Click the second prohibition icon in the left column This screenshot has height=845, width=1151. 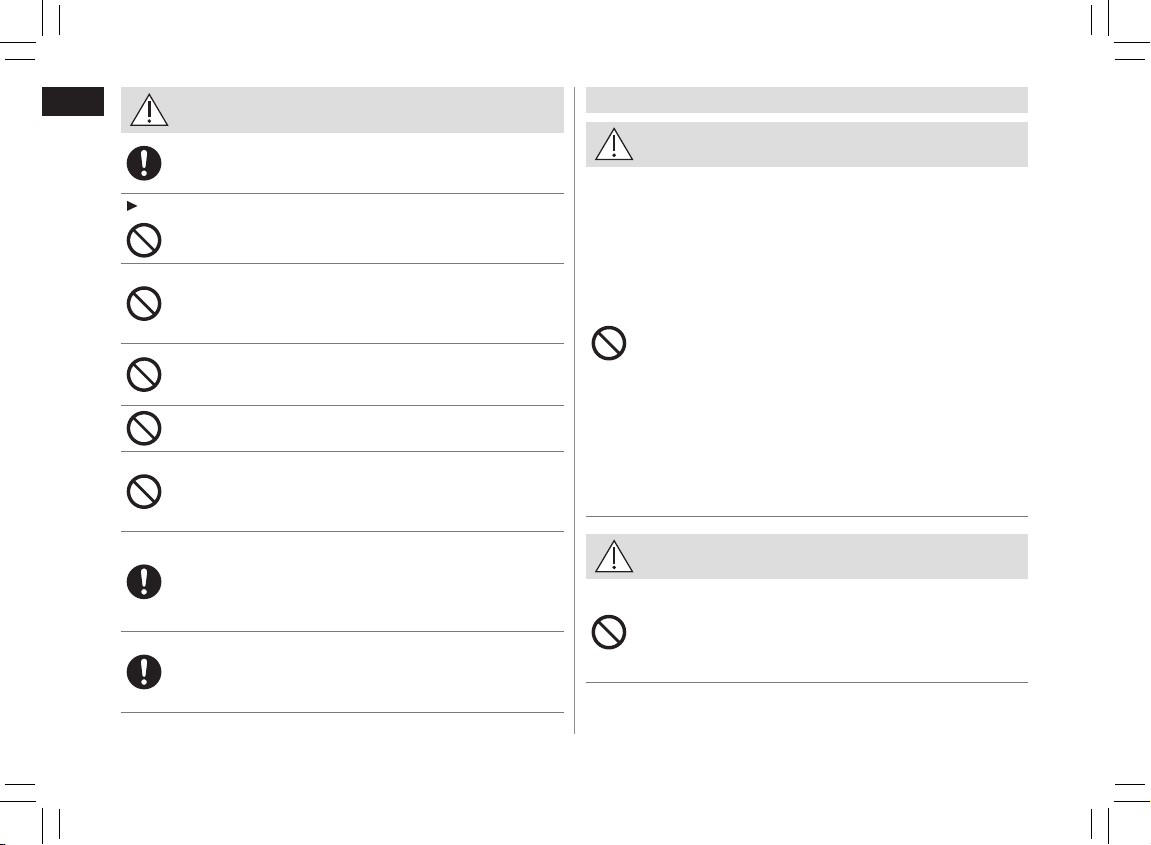[x=144, y=303]
